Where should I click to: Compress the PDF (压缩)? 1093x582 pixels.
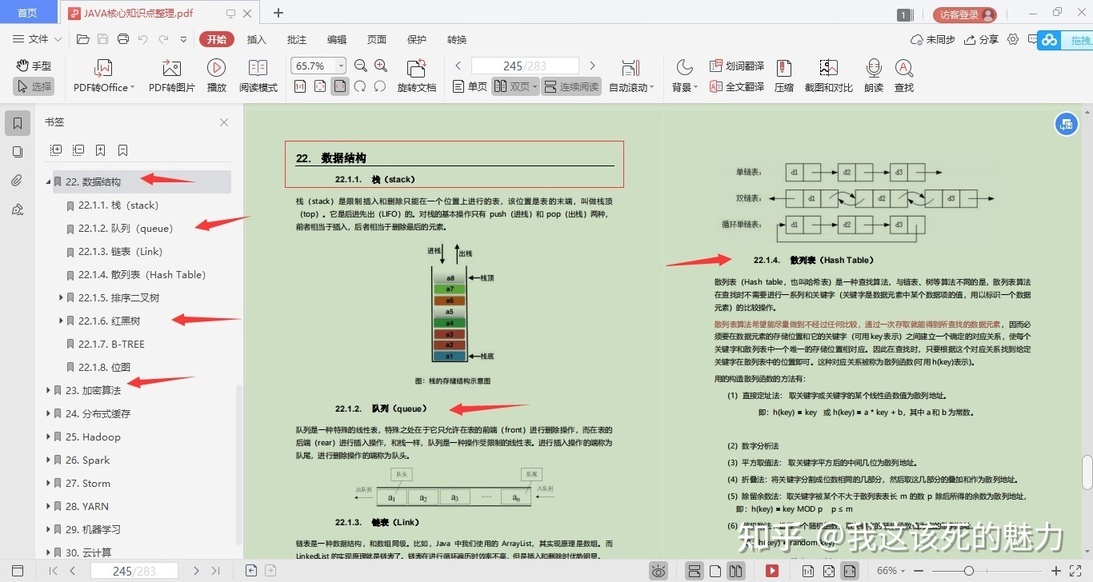point(784,76)
